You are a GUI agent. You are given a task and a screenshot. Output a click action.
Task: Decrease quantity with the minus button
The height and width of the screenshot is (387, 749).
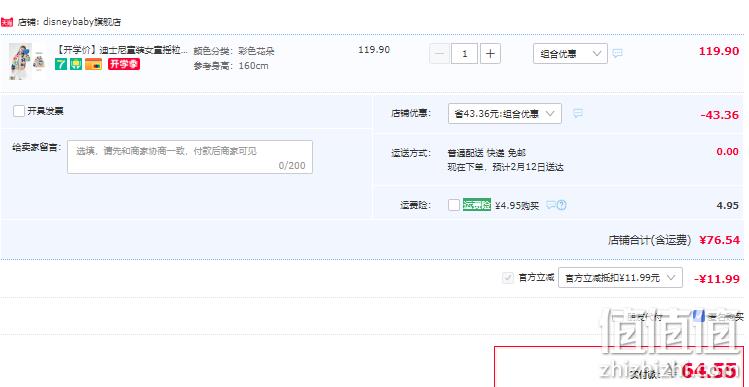439,54
